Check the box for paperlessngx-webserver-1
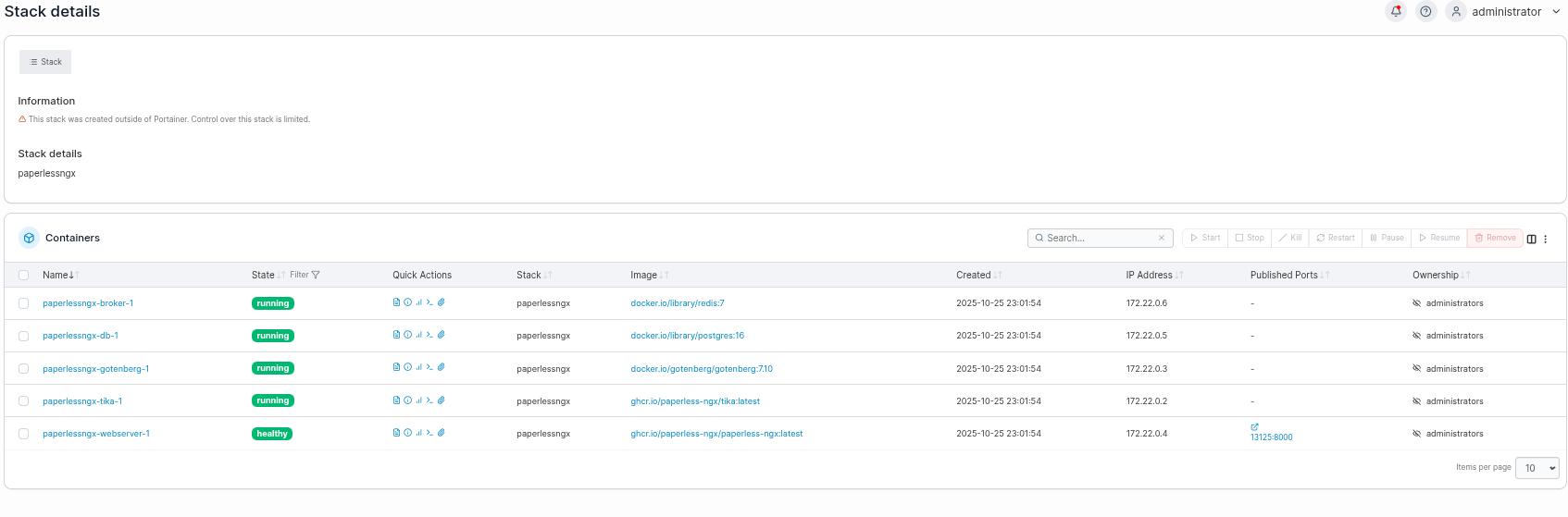 [x=24, y=434]
